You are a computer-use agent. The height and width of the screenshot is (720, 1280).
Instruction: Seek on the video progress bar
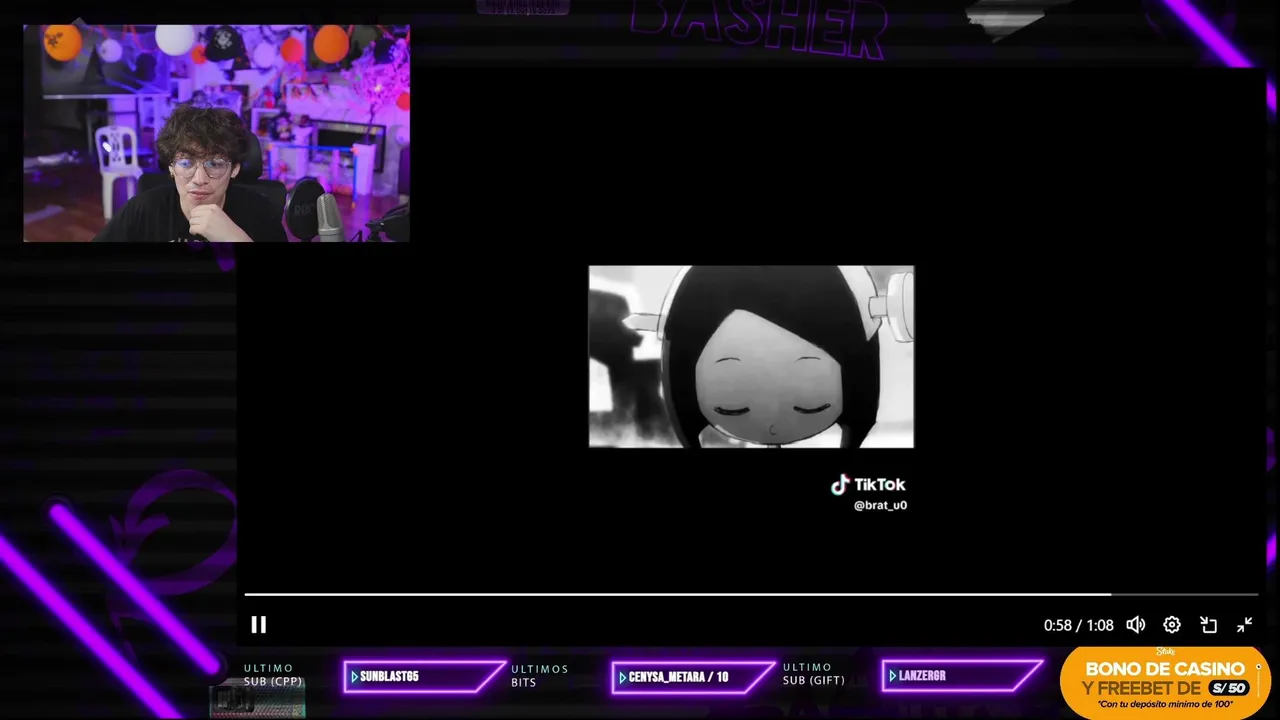pos(751,594)
